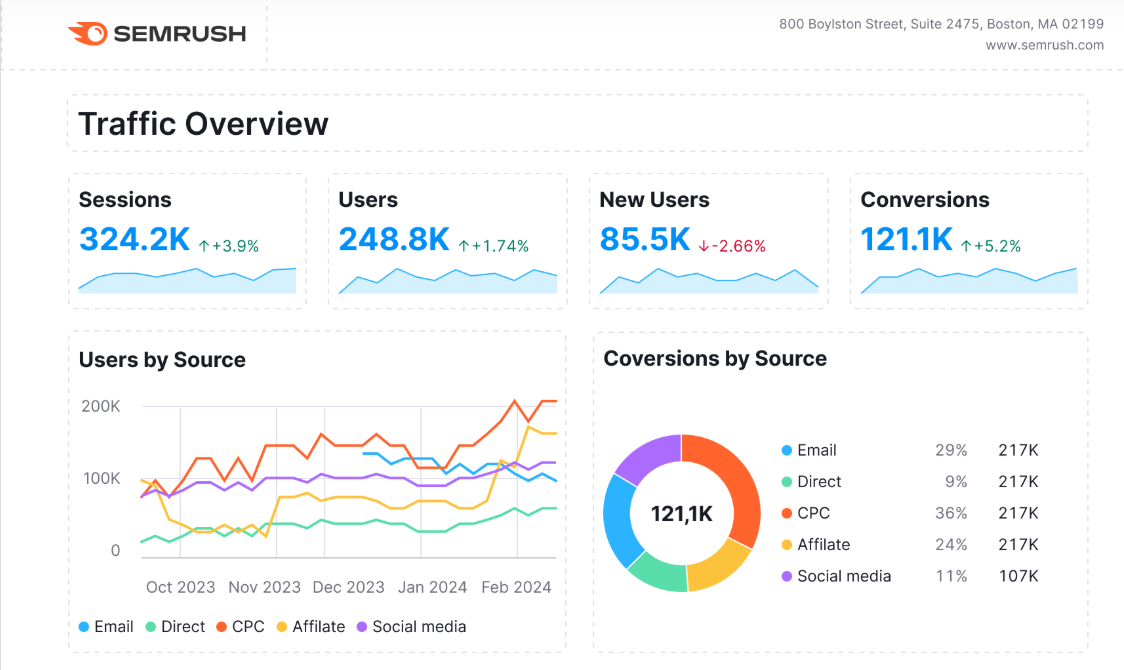The image size is (1124, 670).
Task: Click the Oct 2023 axis label
Action: (181, 587)
